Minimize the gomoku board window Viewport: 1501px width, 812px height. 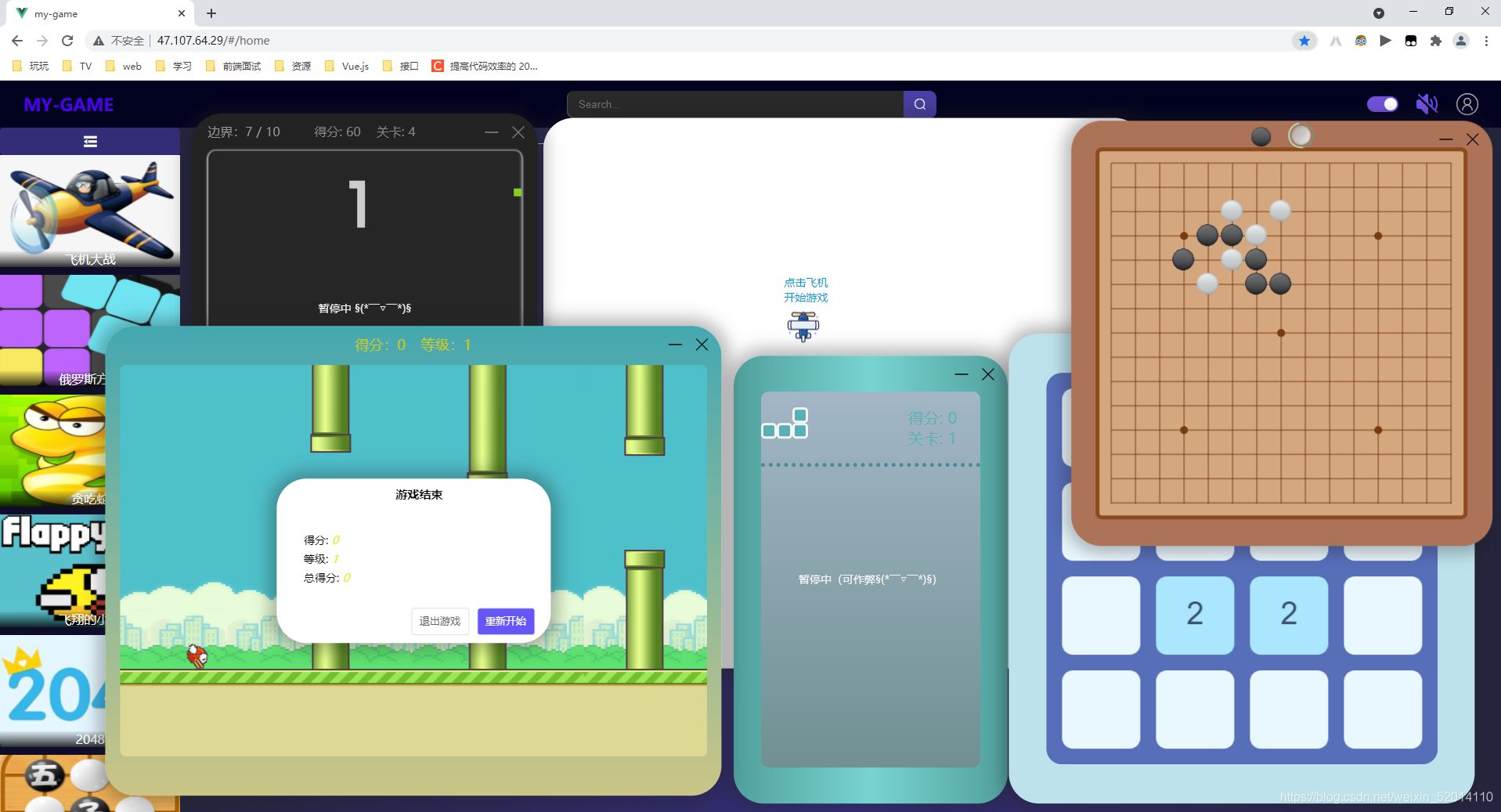[x=1446, y=139]
